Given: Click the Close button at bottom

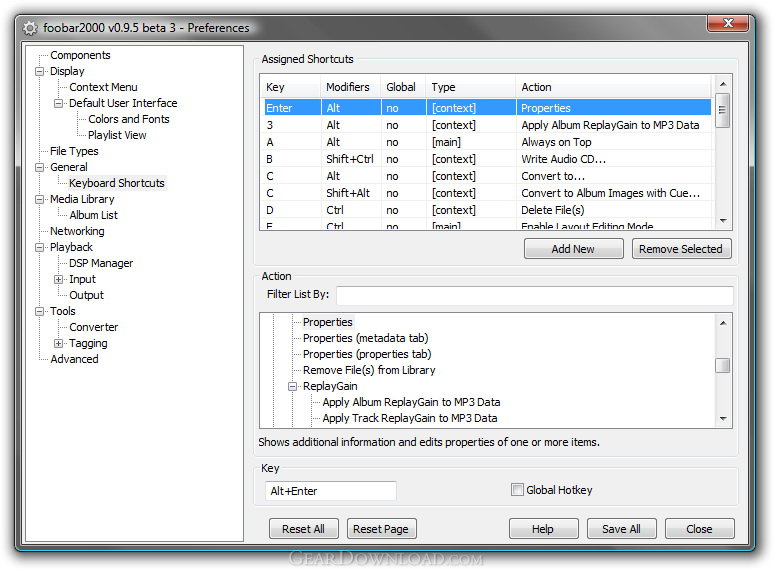Looking at the screenshot, I should click(699, 529).
